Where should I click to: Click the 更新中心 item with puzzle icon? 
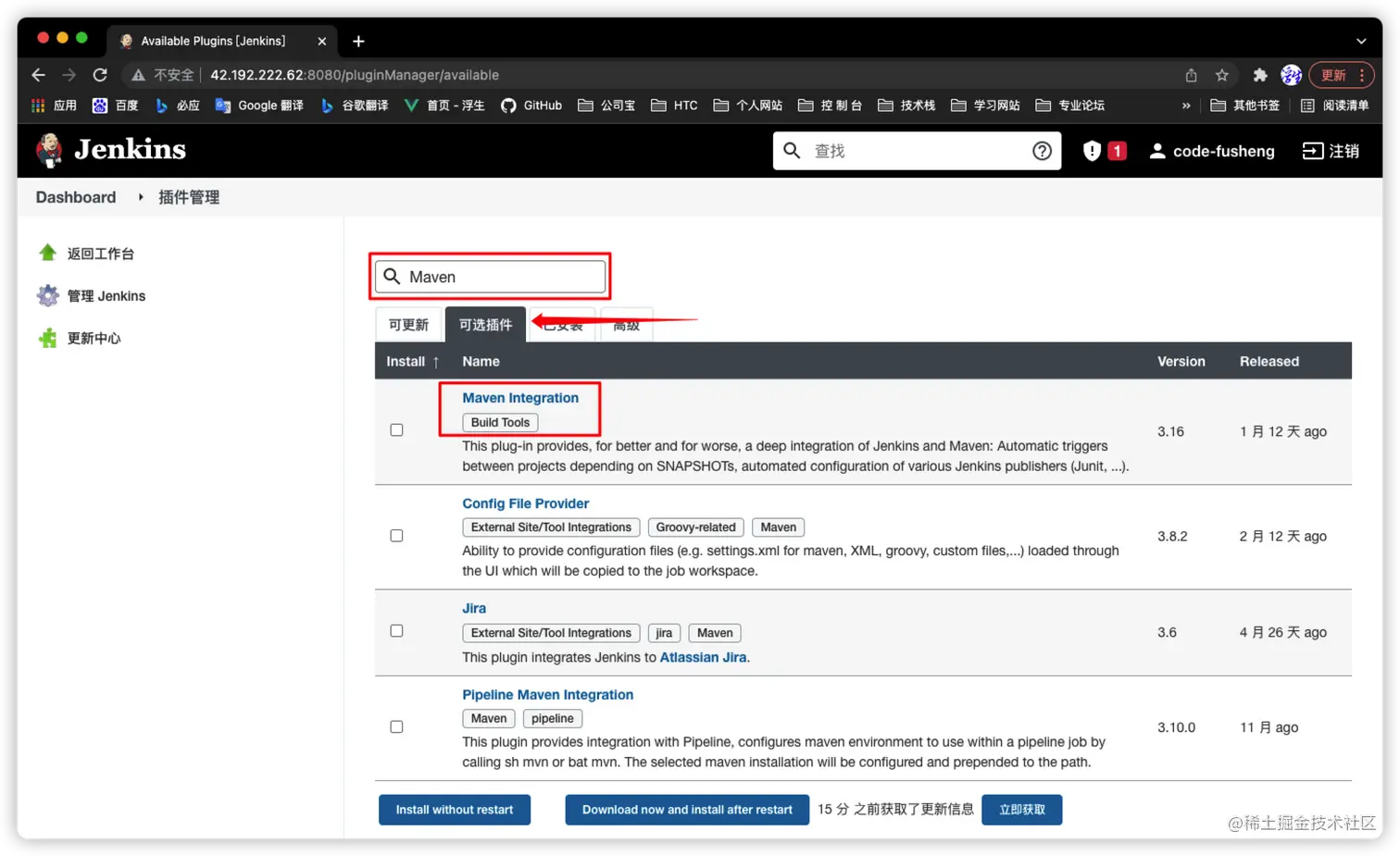[x=80, y=338]
